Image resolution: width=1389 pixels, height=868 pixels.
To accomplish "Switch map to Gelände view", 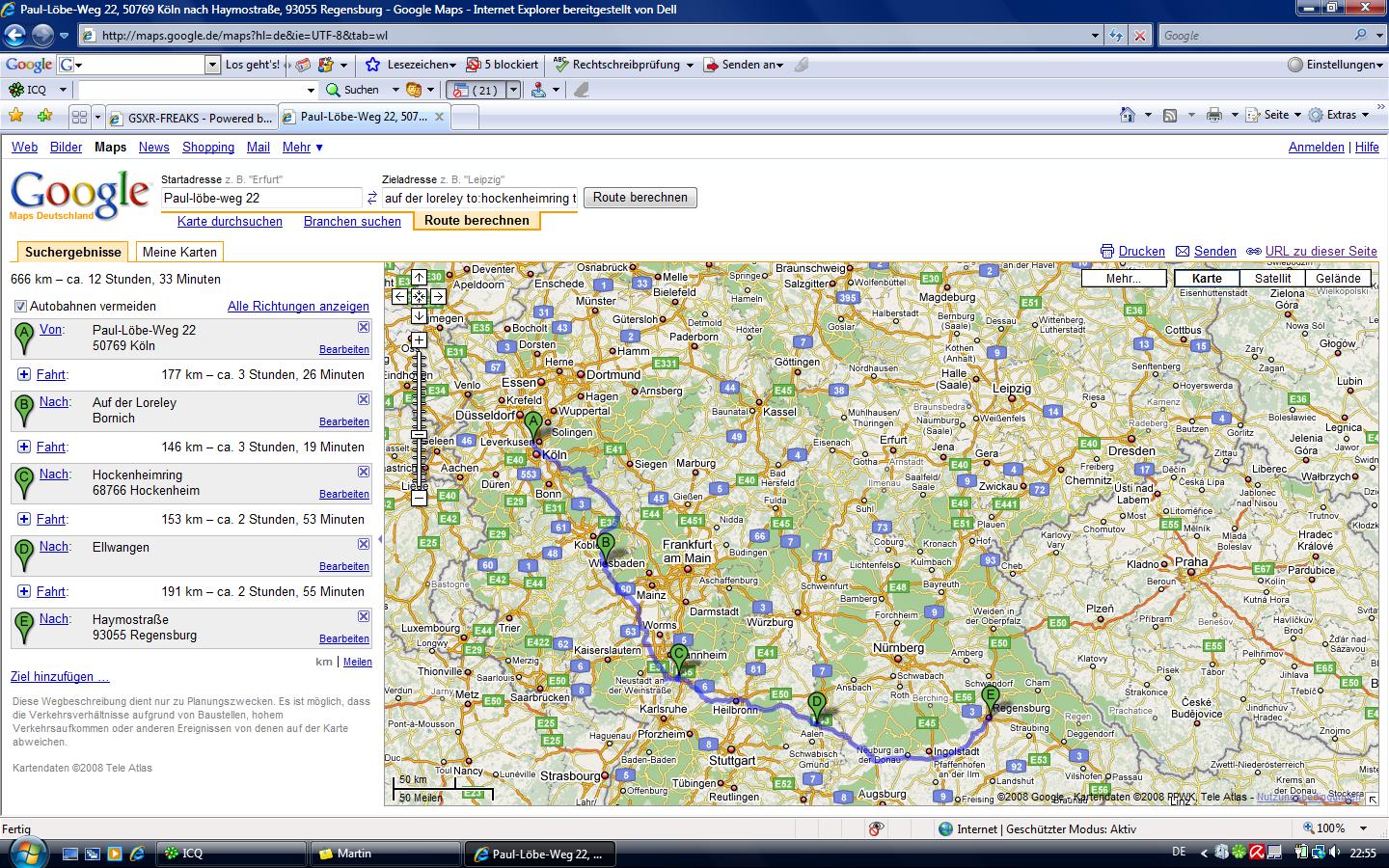I will tap(1337, 279).
